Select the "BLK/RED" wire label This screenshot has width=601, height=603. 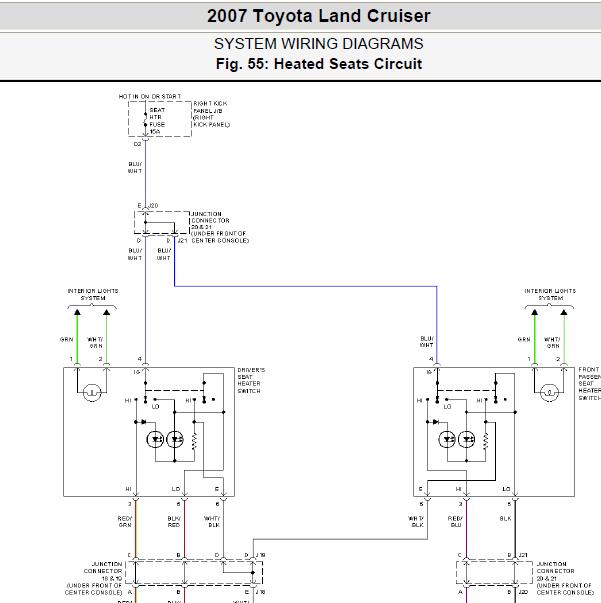[174, 521]
